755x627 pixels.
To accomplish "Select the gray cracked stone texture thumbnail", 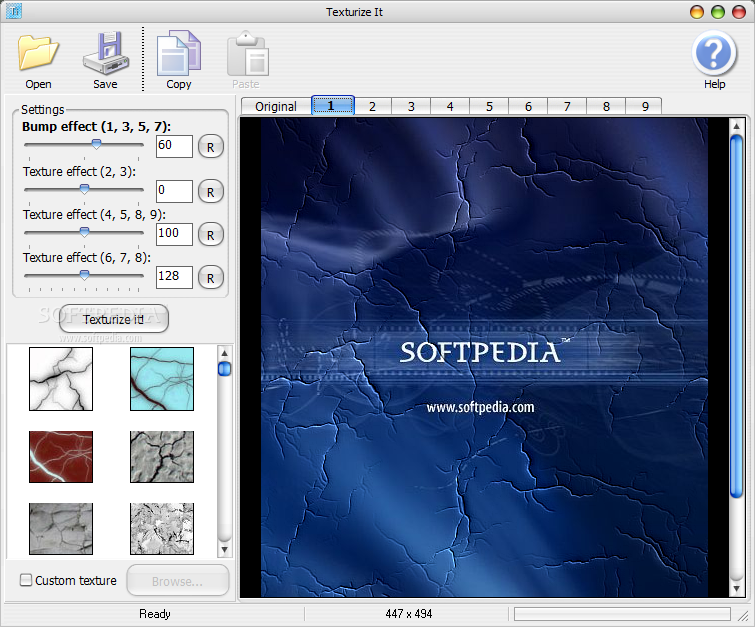I will (x=162, y=457).
